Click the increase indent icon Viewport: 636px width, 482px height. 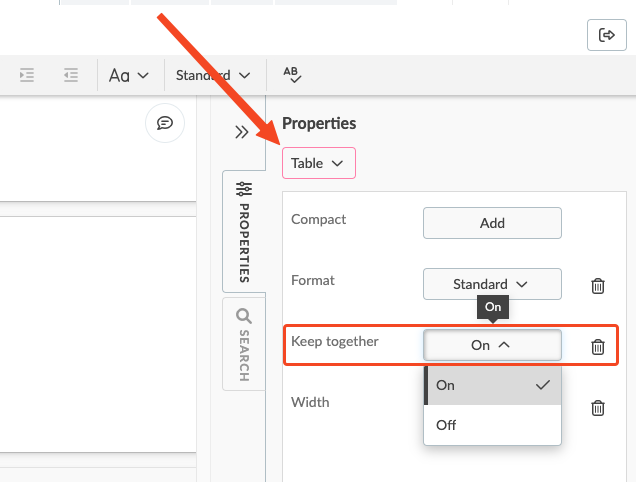(x=27, y=75)
